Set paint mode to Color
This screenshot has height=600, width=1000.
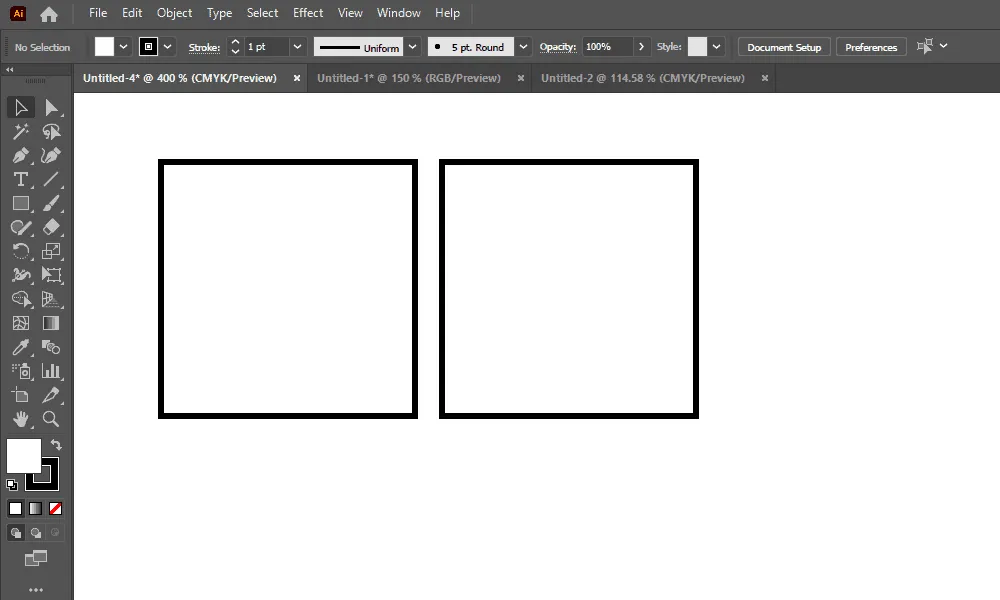tap(15, 508)
